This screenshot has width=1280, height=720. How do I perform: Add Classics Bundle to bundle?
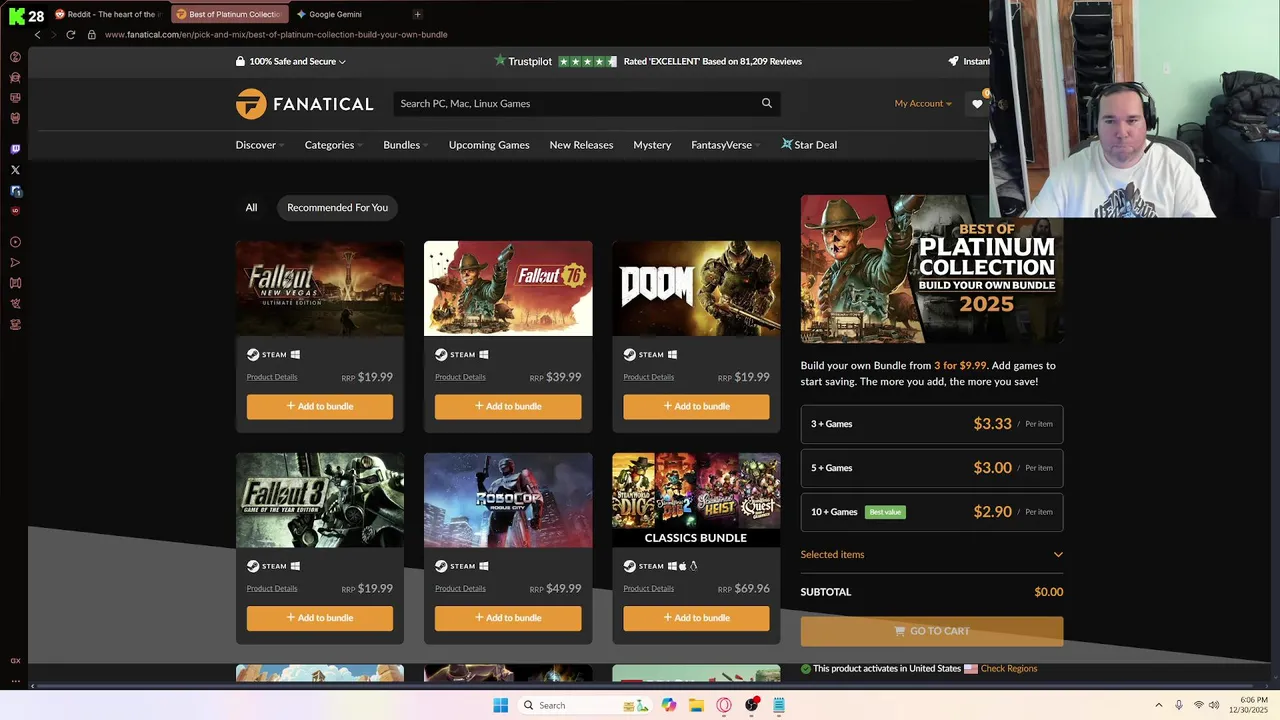[696, 617]
